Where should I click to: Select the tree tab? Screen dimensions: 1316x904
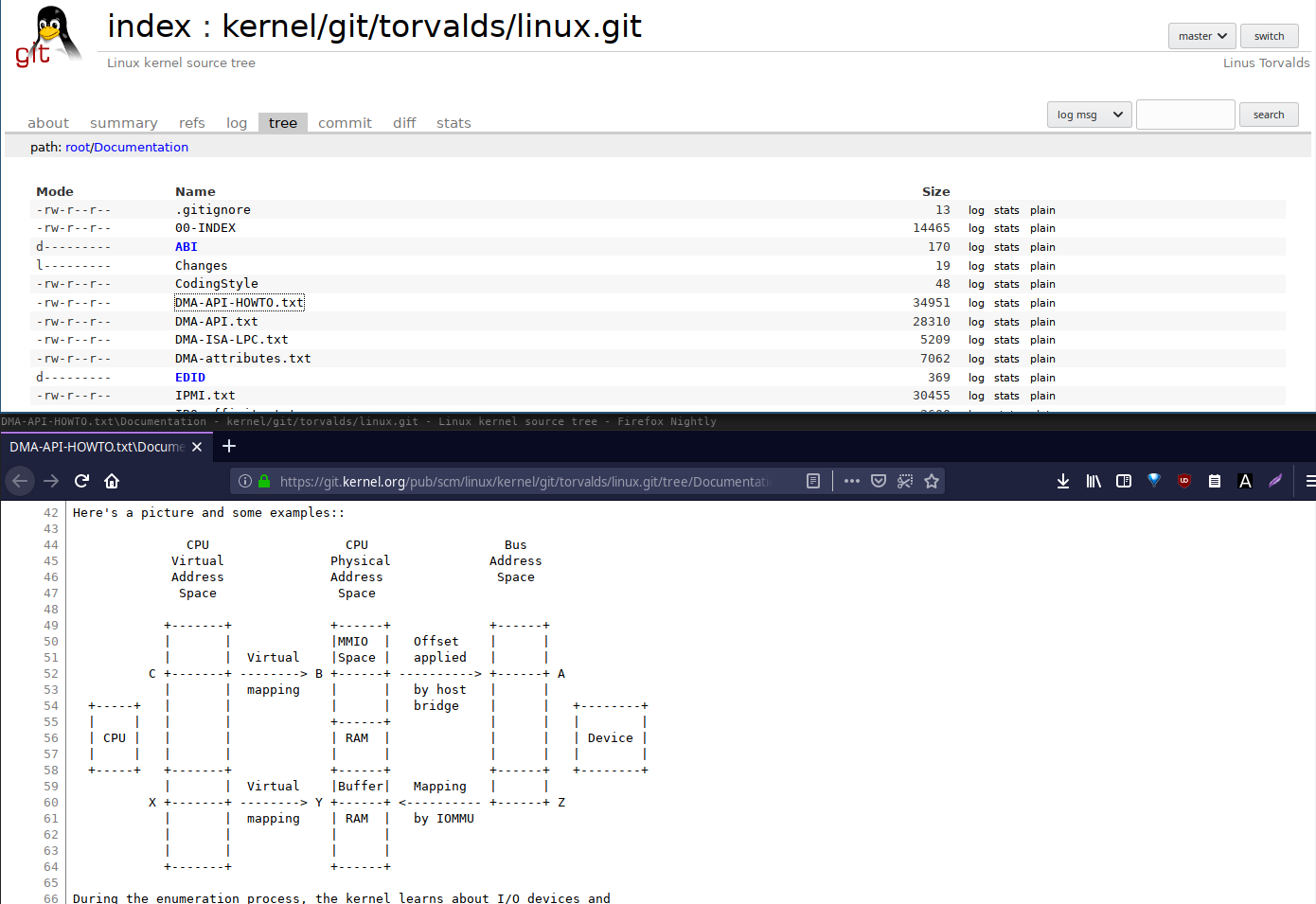(x=283, y=123)
